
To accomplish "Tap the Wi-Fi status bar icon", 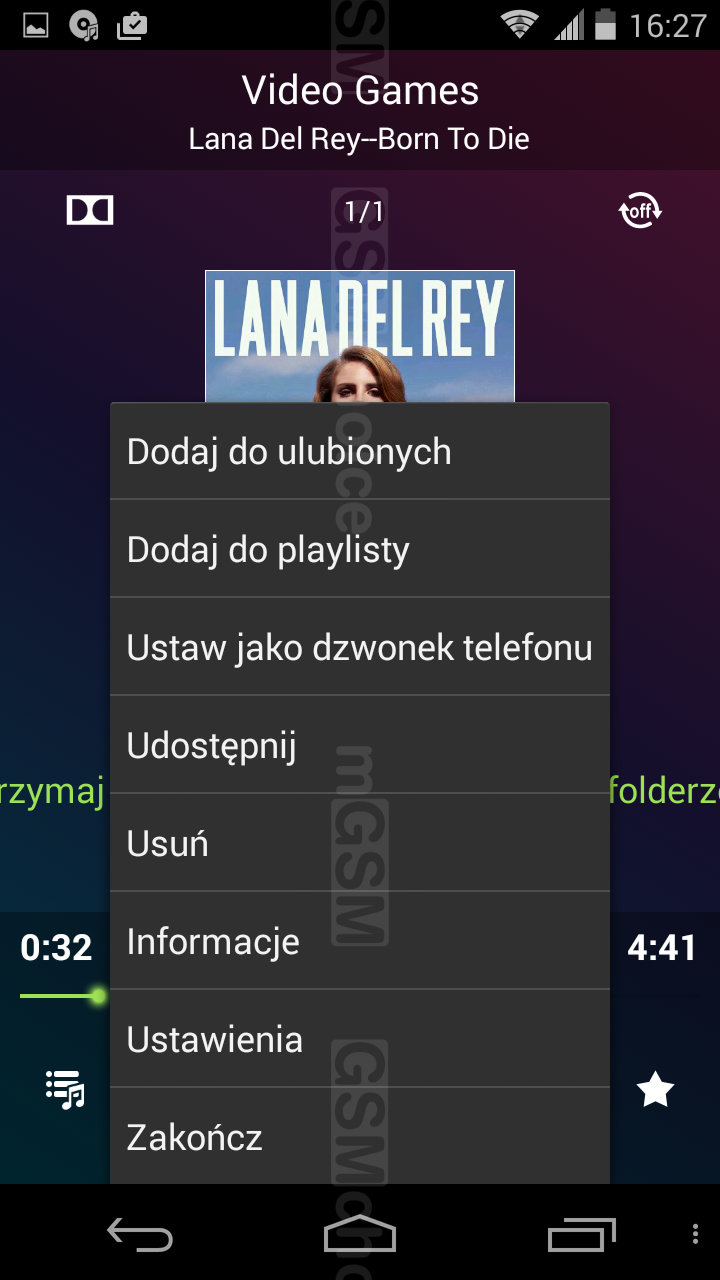I will pos(520,25).
